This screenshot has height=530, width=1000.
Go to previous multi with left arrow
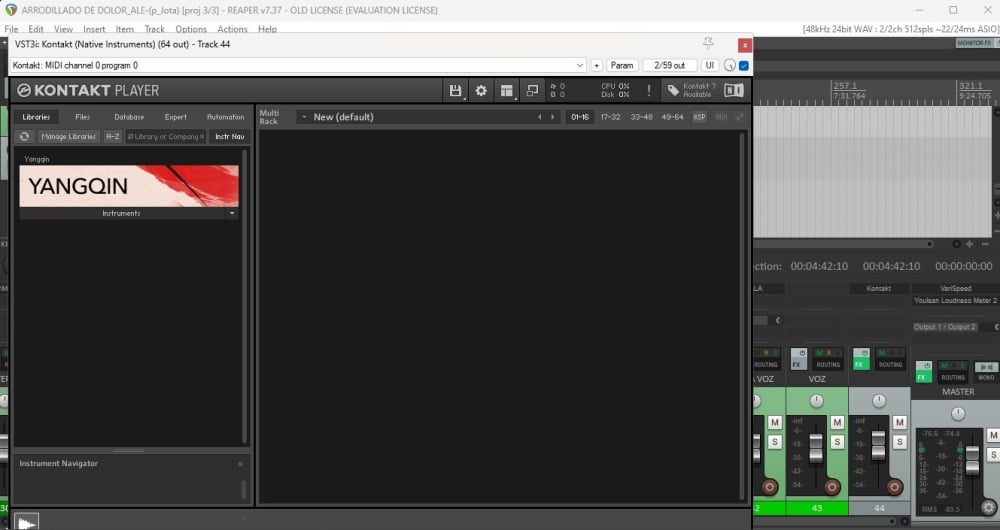tap(540, 117)
